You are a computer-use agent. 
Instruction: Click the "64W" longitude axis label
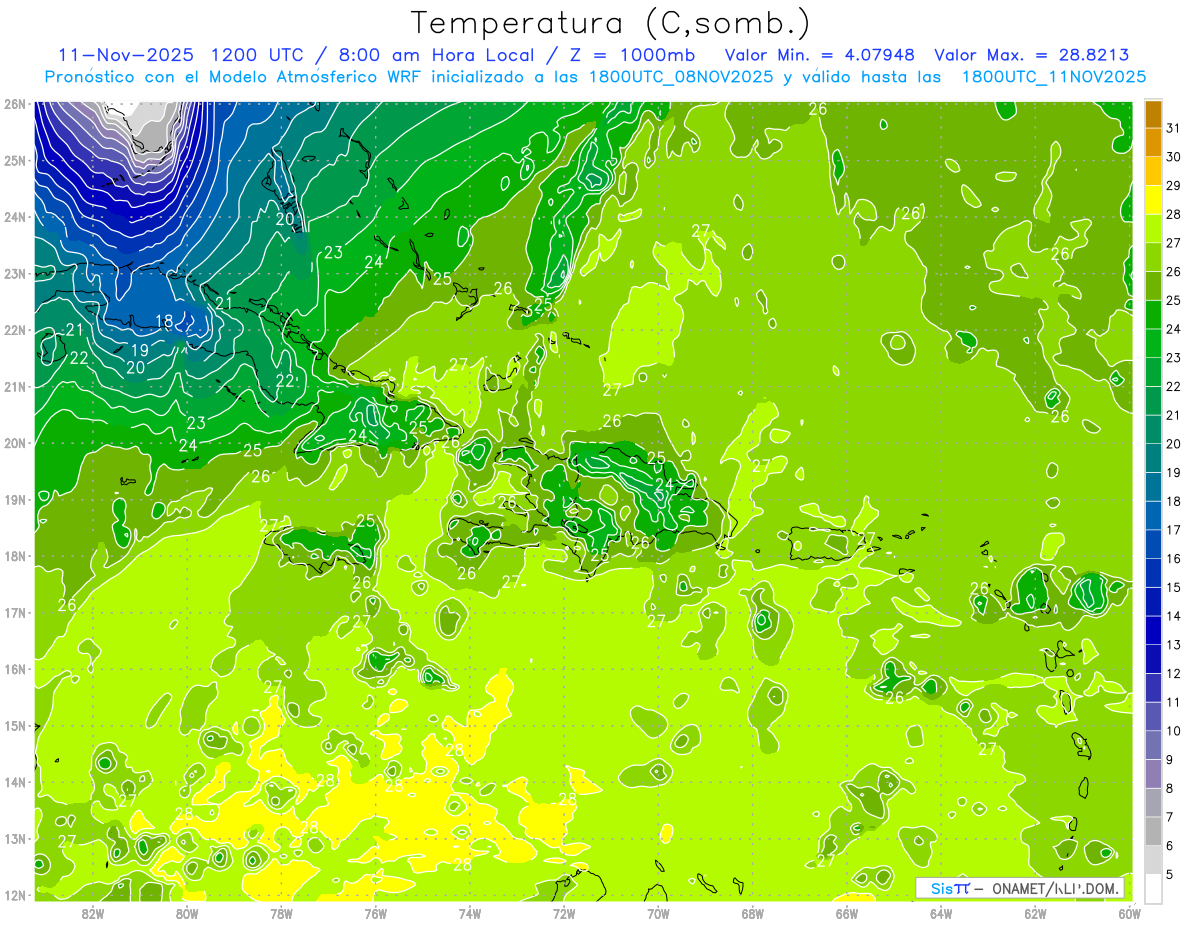pyautogui.click(x=941, y=912)
